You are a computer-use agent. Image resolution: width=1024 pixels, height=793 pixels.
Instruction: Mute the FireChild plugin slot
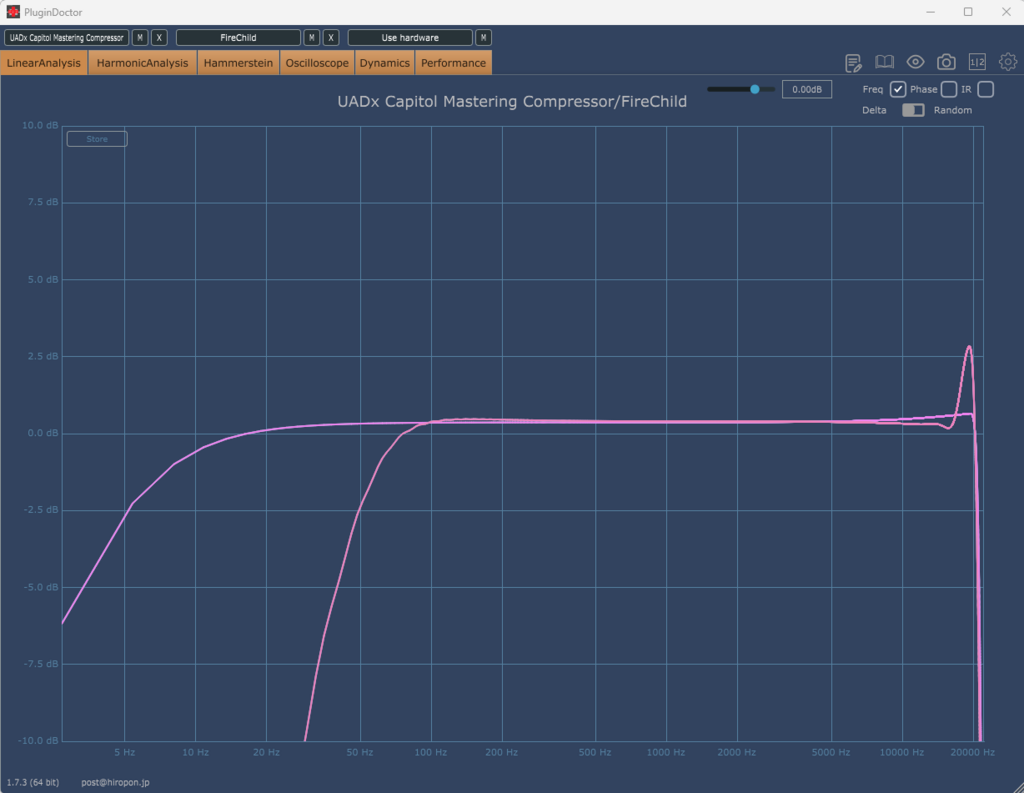click(312, 38)
